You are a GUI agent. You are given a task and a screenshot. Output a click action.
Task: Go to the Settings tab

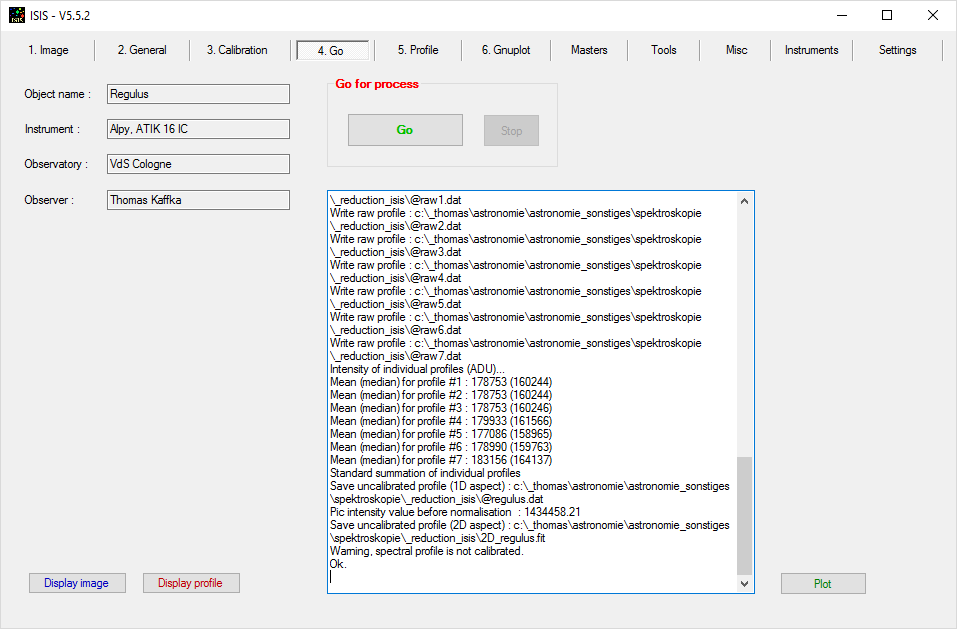pyautogui.click(x=897, y=50)
